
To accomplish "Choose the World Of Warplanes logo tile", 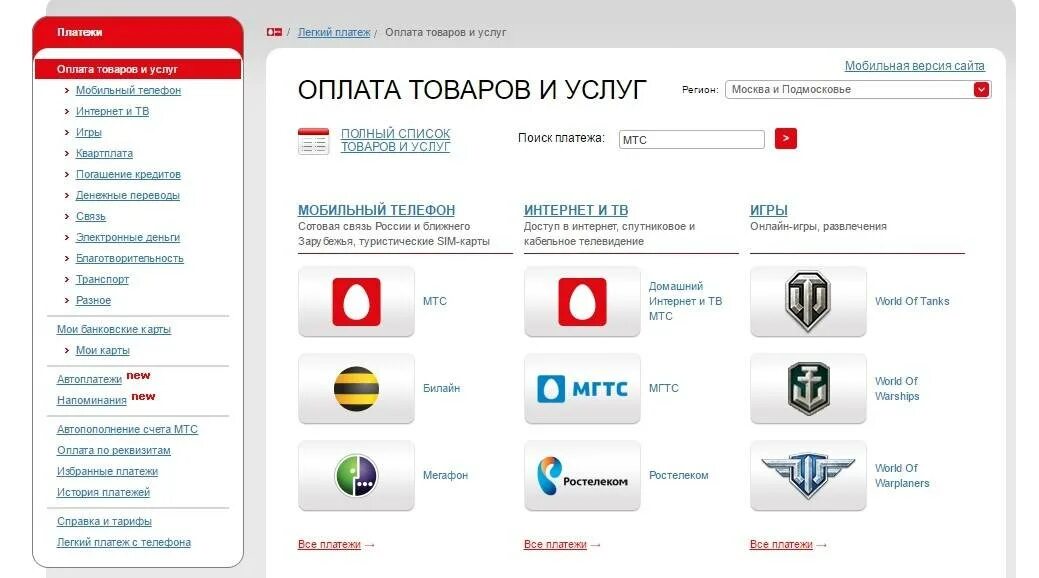I will (808, 475).
